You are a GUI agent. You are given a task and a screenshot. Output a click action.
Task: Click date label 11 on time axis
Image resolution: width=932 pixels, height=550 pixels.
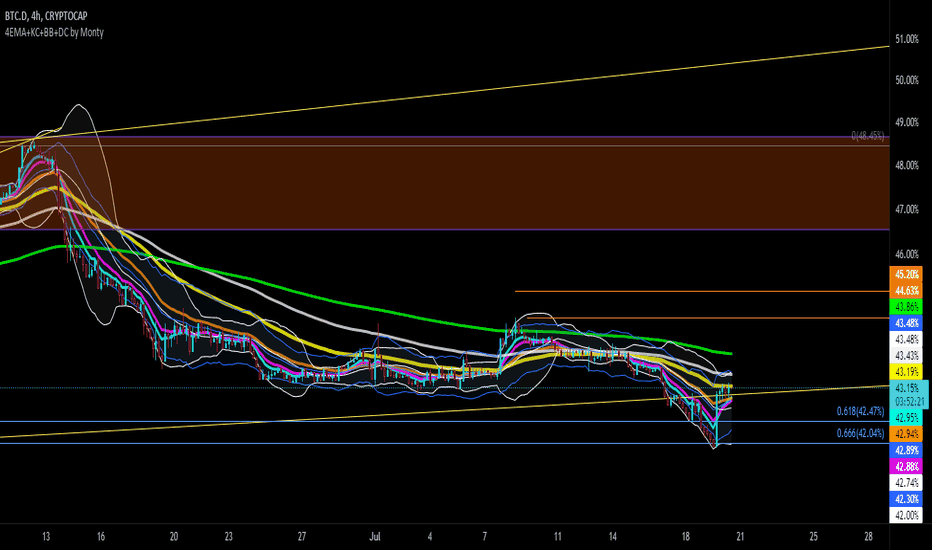point(558,536)
